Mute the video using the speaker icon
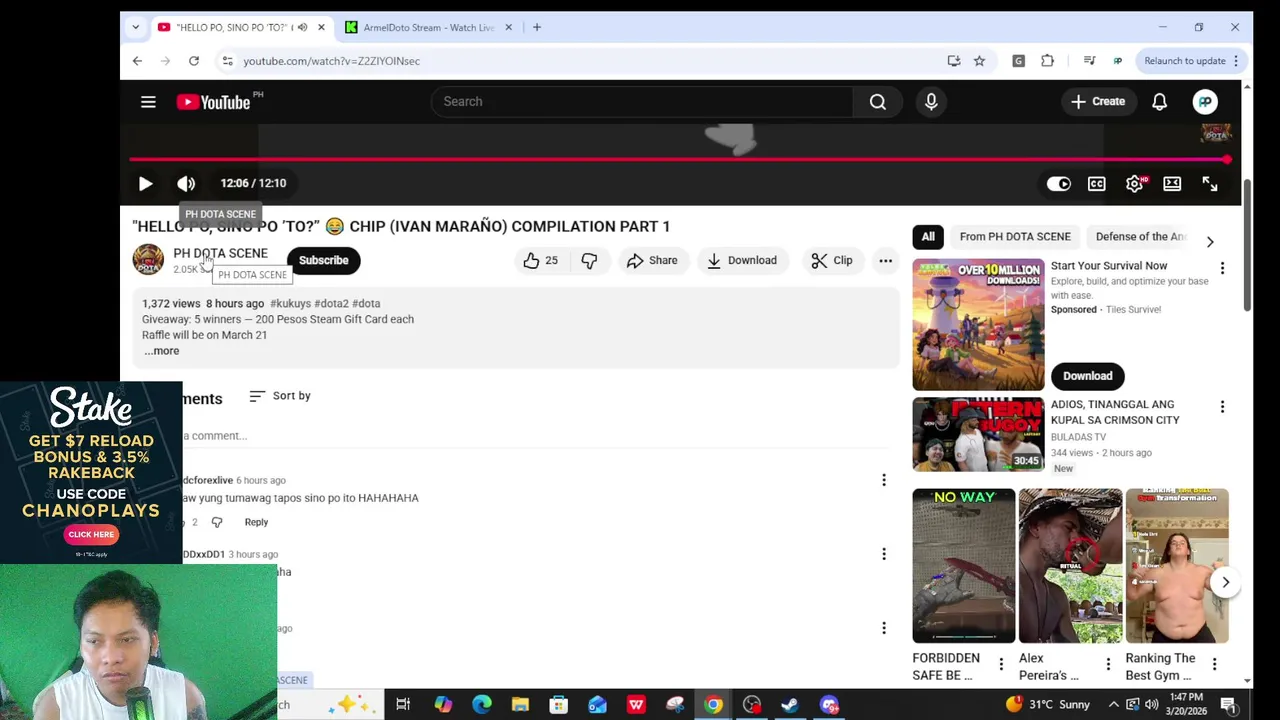 (x=186, y=183)
